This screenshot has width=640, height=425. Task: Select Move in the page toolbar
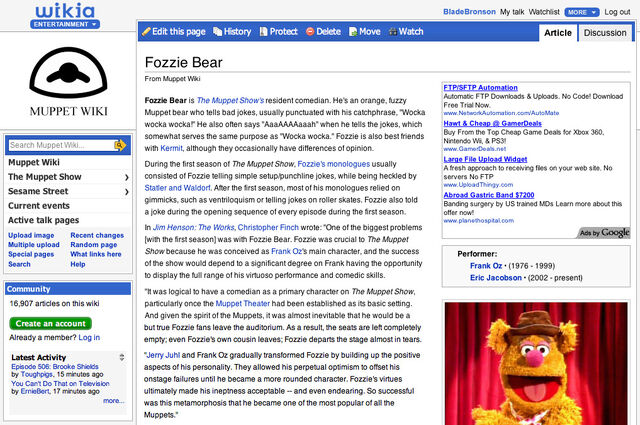[370, 31]
